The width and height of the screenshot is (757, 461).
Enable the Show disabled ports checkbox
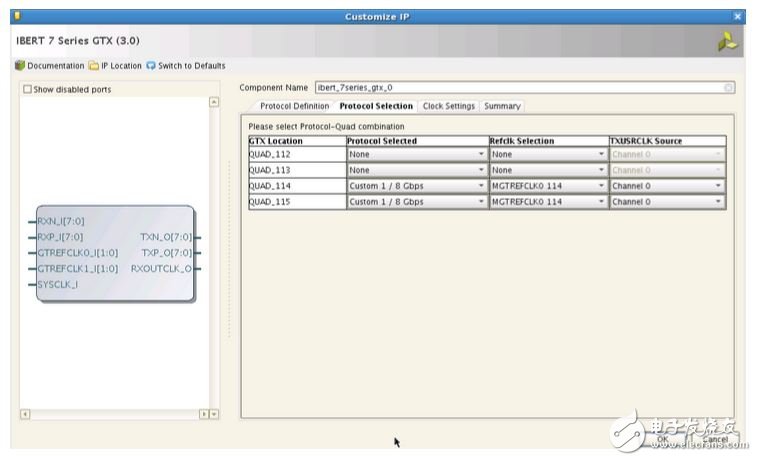click(28, 89)
